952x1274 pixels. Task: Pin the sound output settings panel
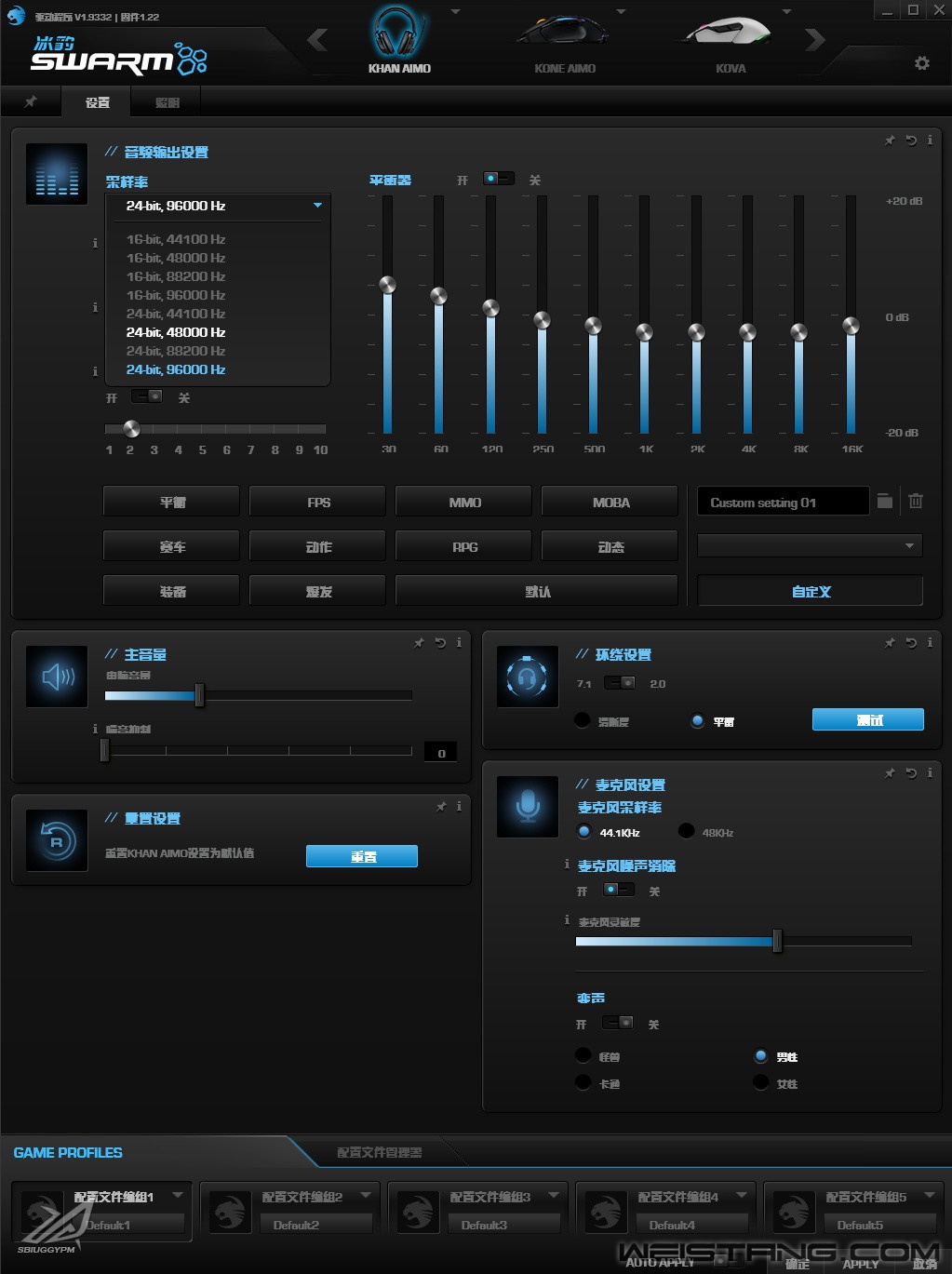890,141
